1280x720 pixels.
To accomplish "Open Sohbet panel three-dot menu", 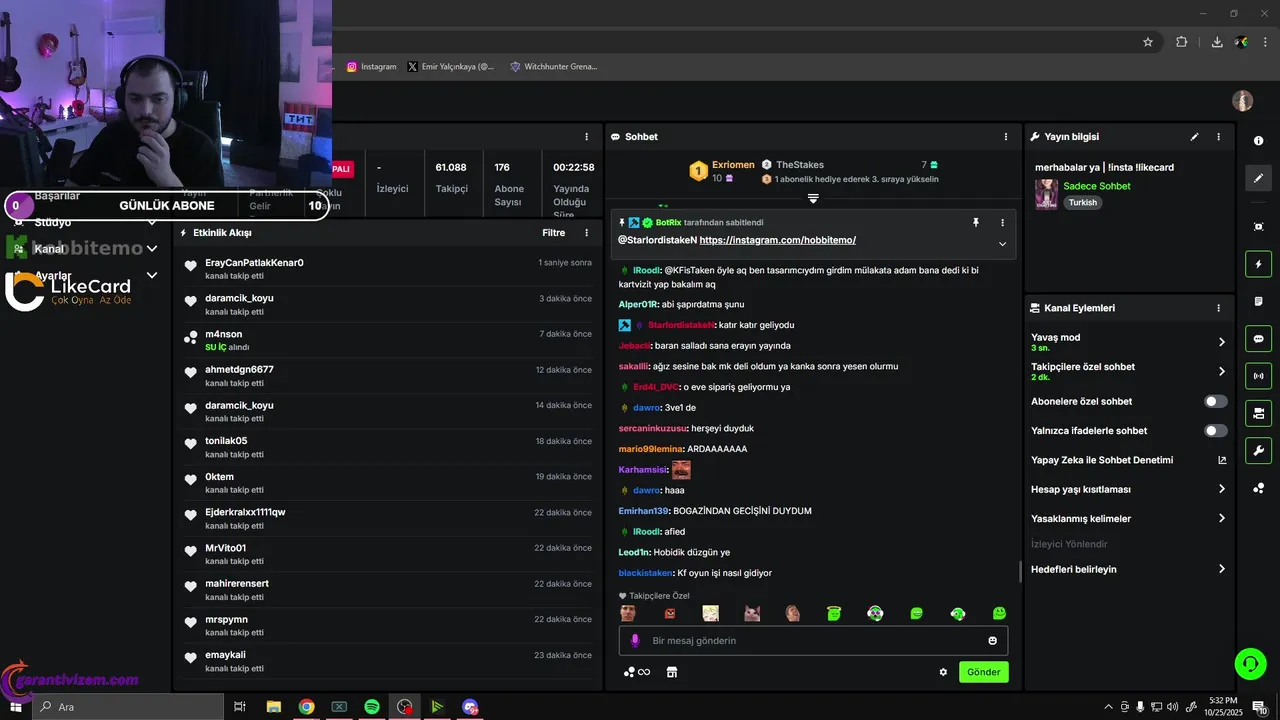I will (x=1006, y=137).
